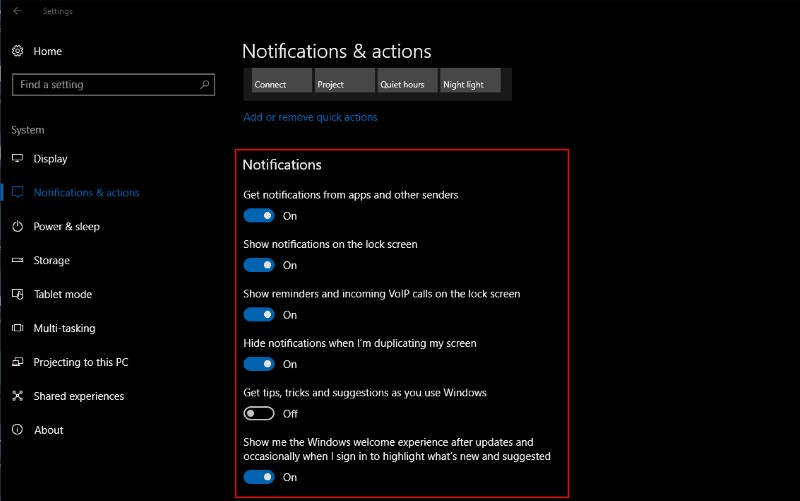Screen dimensions: 800x501
Task: Enable tips, tricks and suggestions toggle
Action: [x=259, y=413]
